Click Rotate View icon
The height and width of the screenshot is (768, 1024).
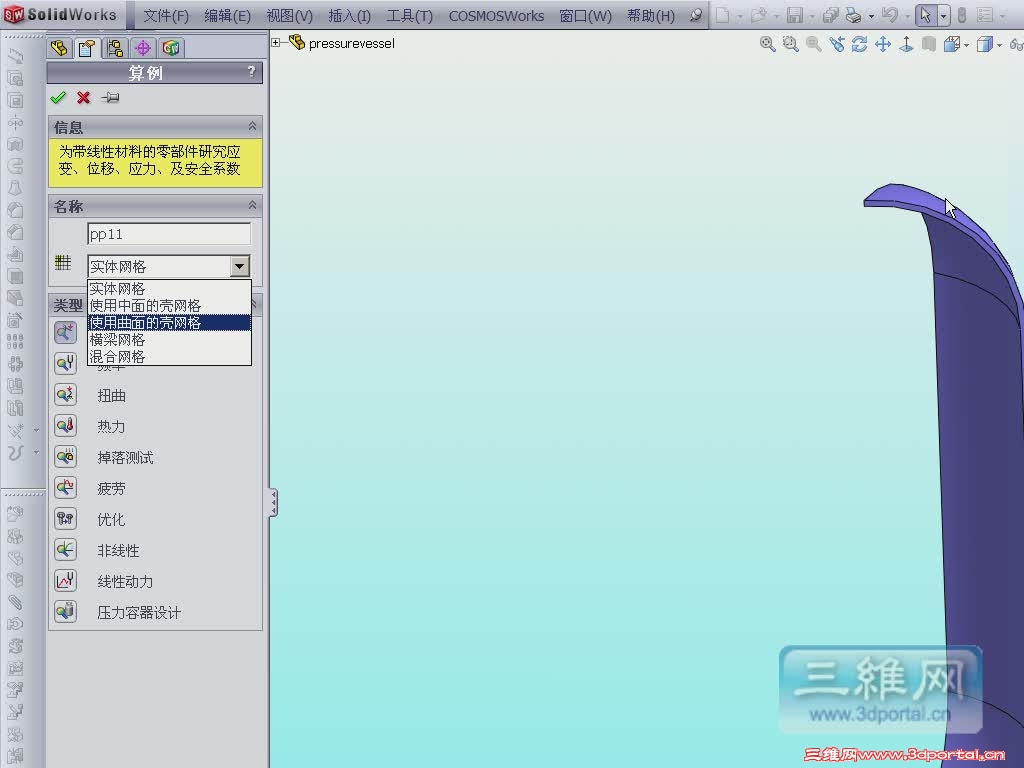(x=859, y=44)
